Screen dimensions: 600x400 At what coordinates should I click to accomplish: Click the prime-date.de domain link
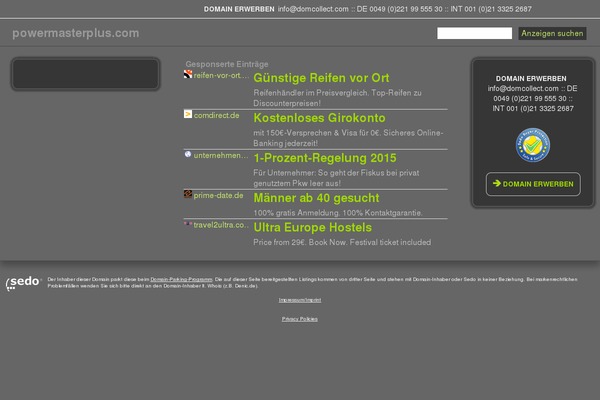click(x=218, y=195)
